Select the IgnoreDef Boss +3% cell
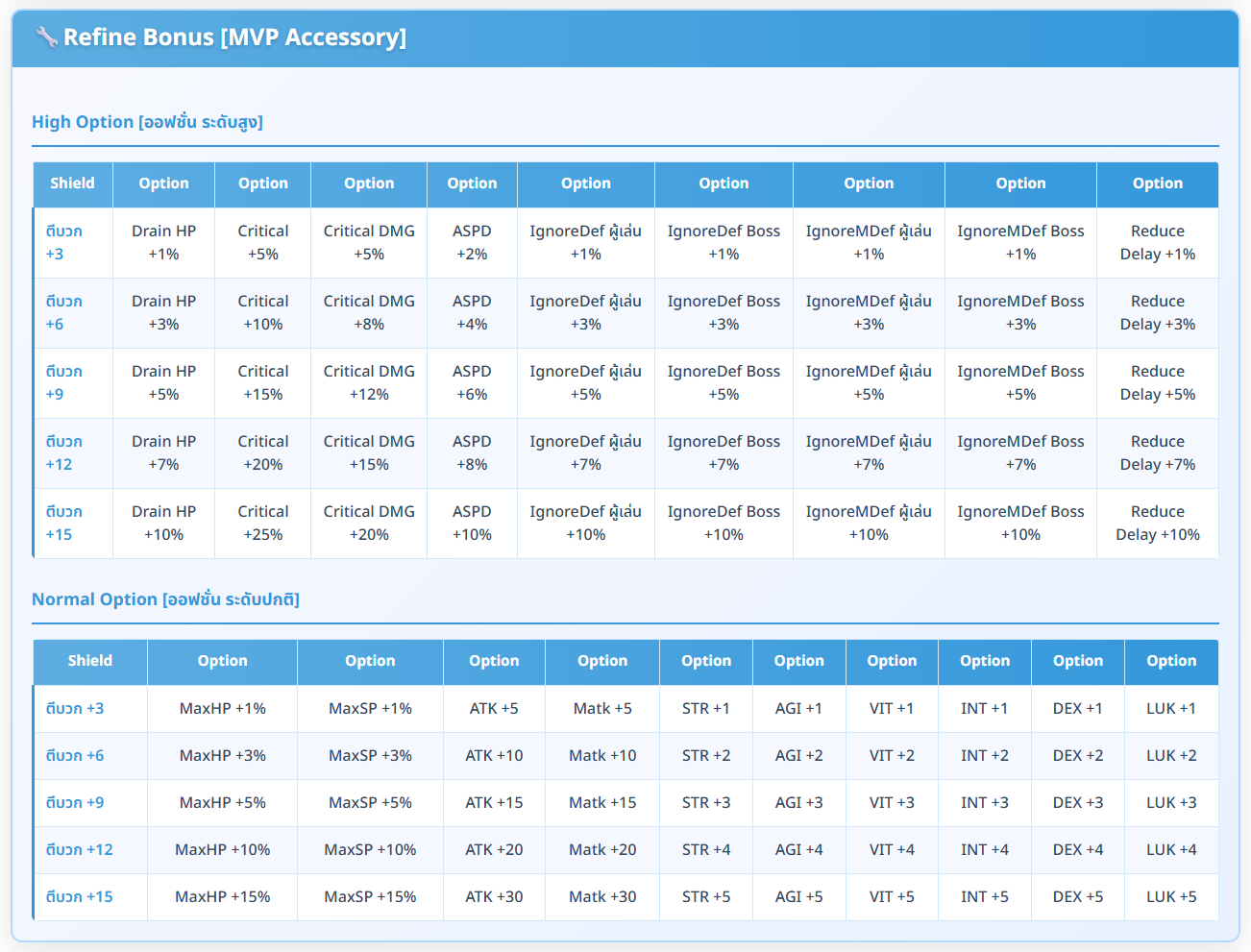 724,312
